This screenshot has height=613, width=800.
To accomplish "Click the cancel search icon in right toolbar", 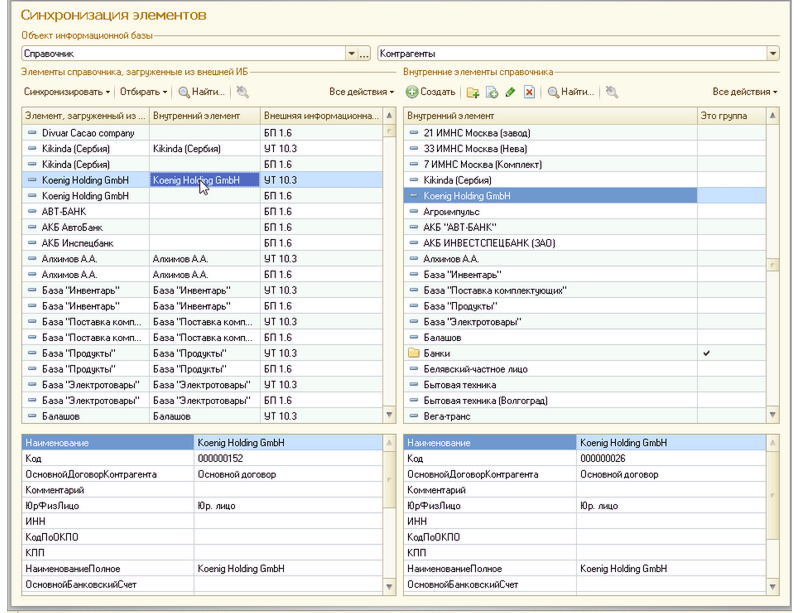I will [612, 92].
